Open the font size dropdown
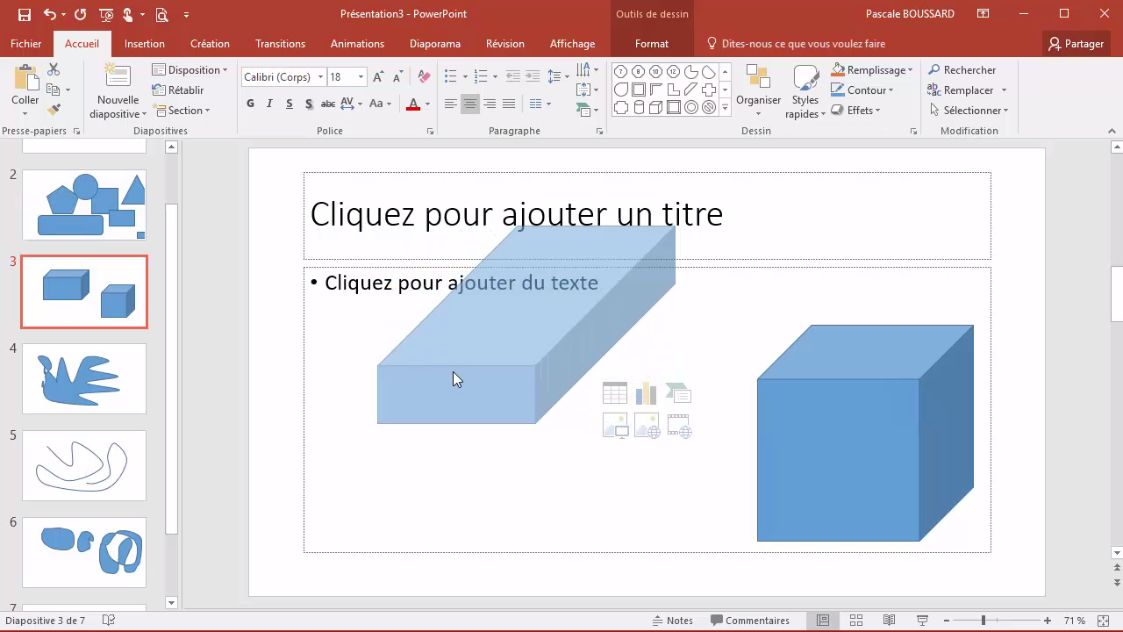Screen dimensions: 1123x632 click(x=359, y=76)
